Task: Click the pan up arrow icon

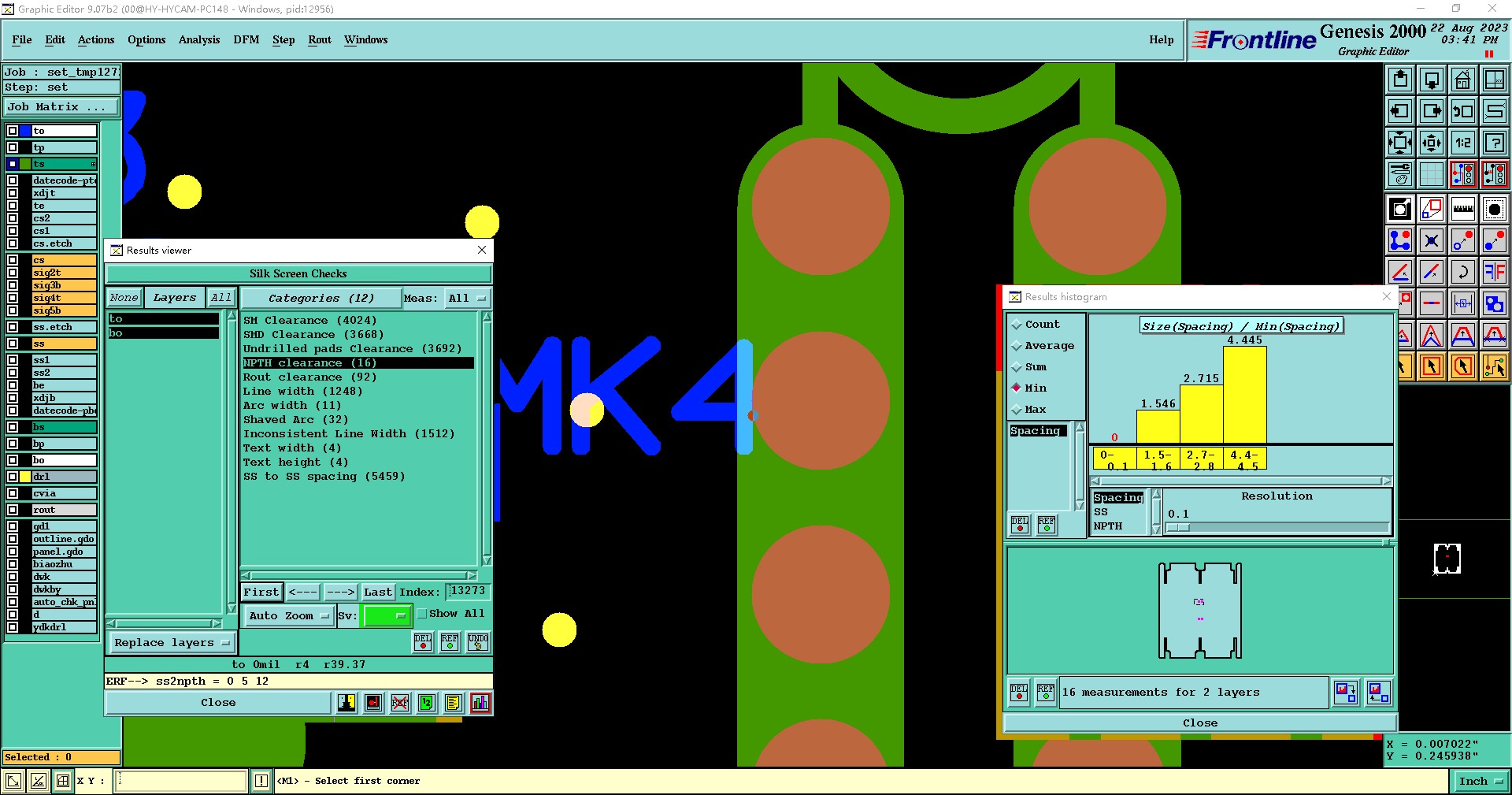Action: point(1400,80)
